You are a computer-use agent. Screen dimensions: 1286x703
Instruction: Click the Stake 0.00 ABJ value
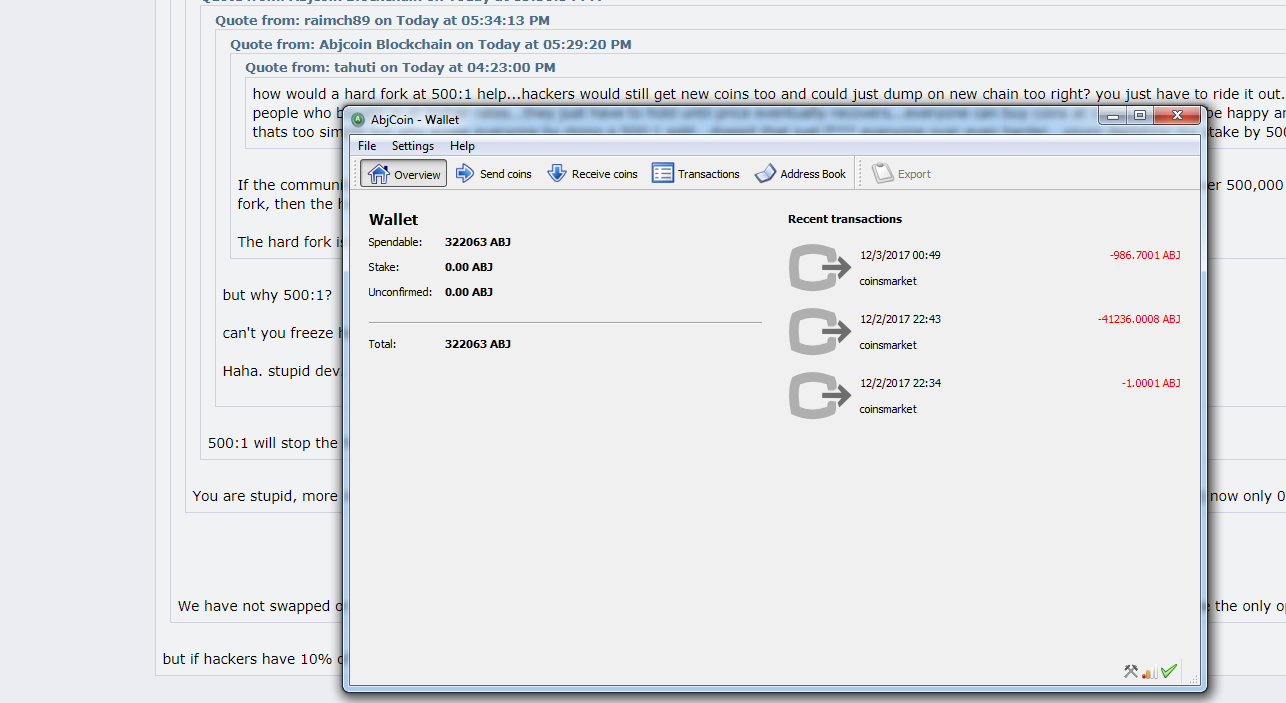469,267
